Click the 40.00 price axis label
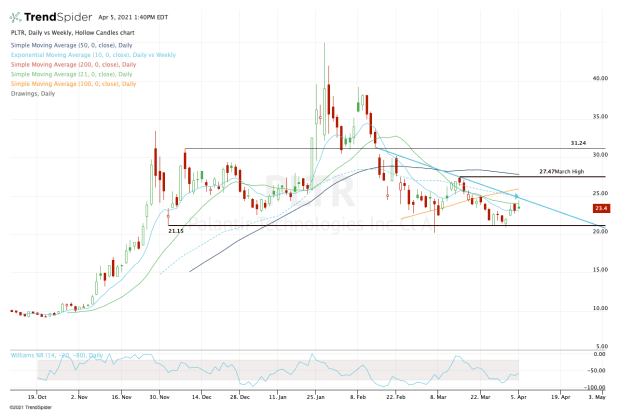Viewport: 620px width, 412px height. 601,78
